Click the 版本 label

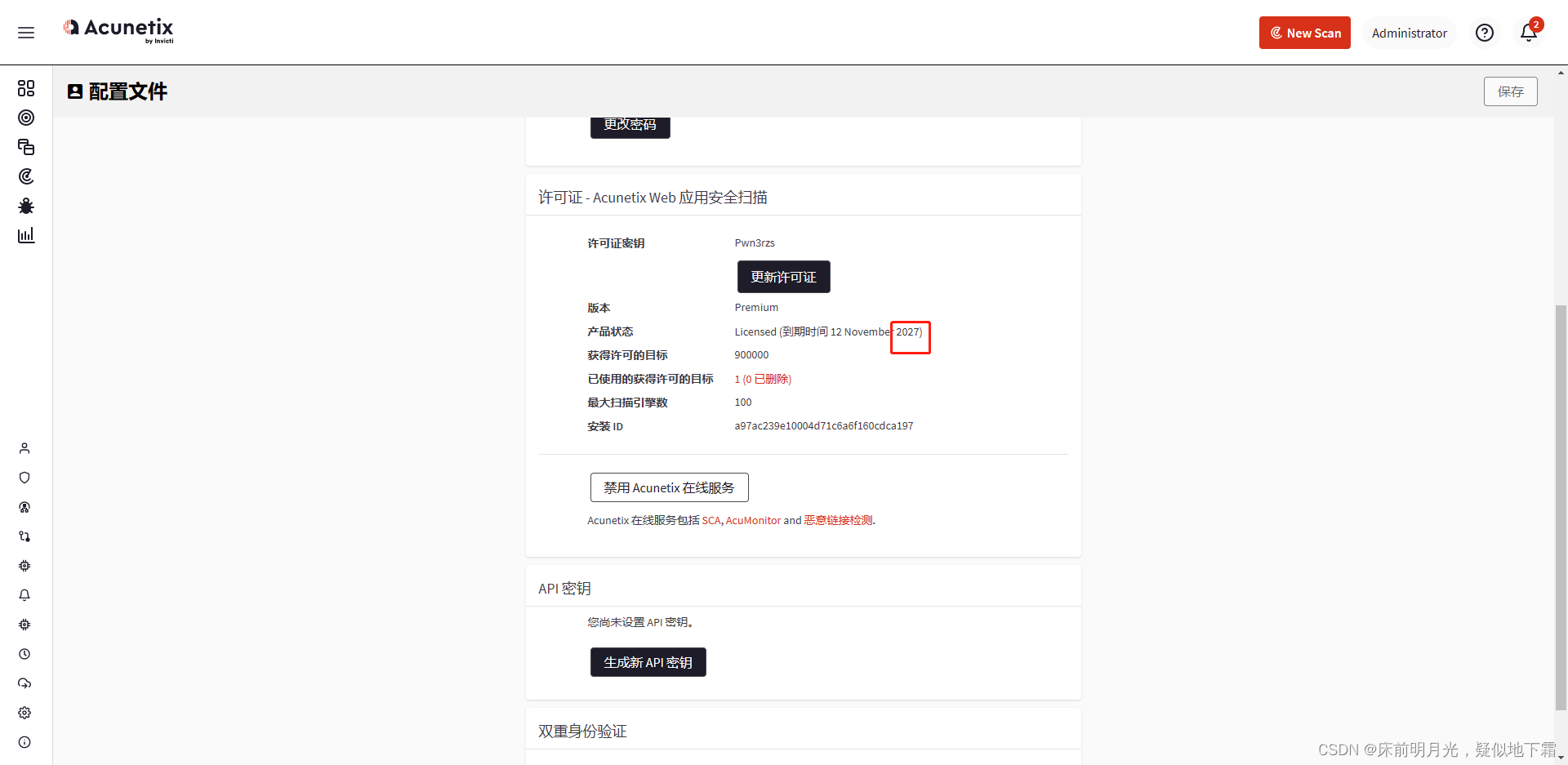tap(599, 308)
